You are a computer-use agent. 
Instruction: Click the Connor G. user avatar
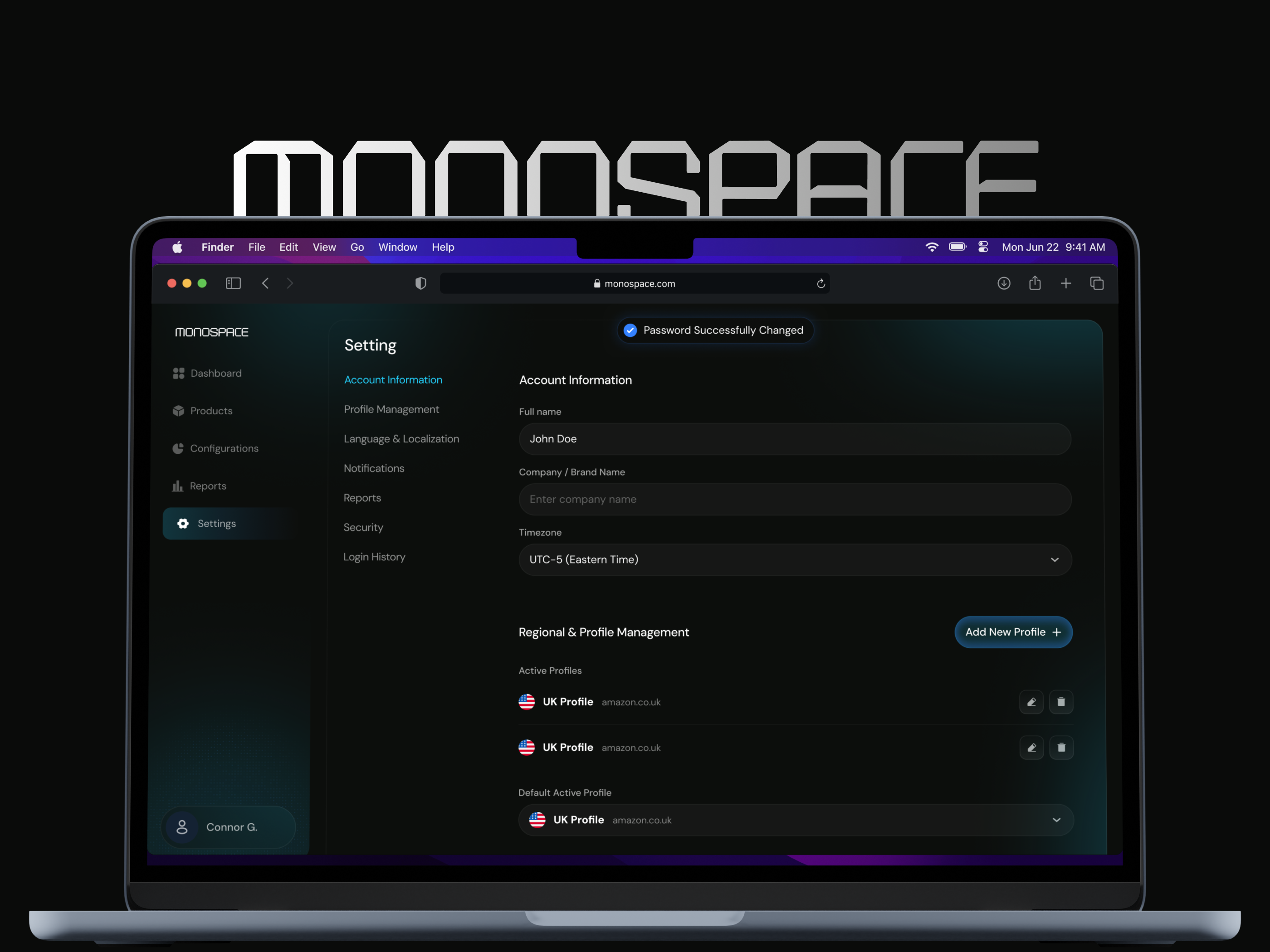tap(182, 827)
